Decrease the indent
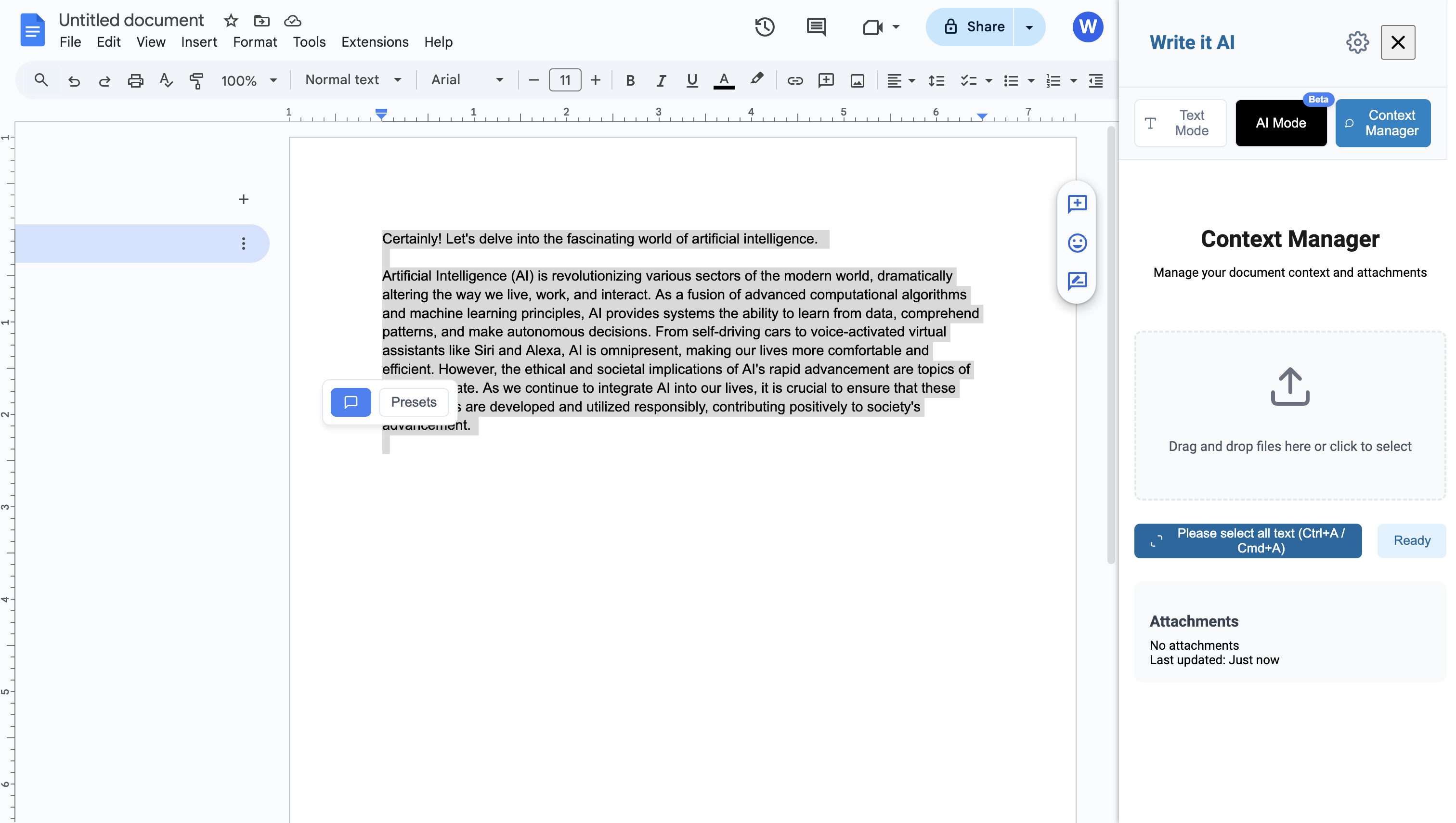The width and height of the screenshot is (1456, 823). 1095,80
